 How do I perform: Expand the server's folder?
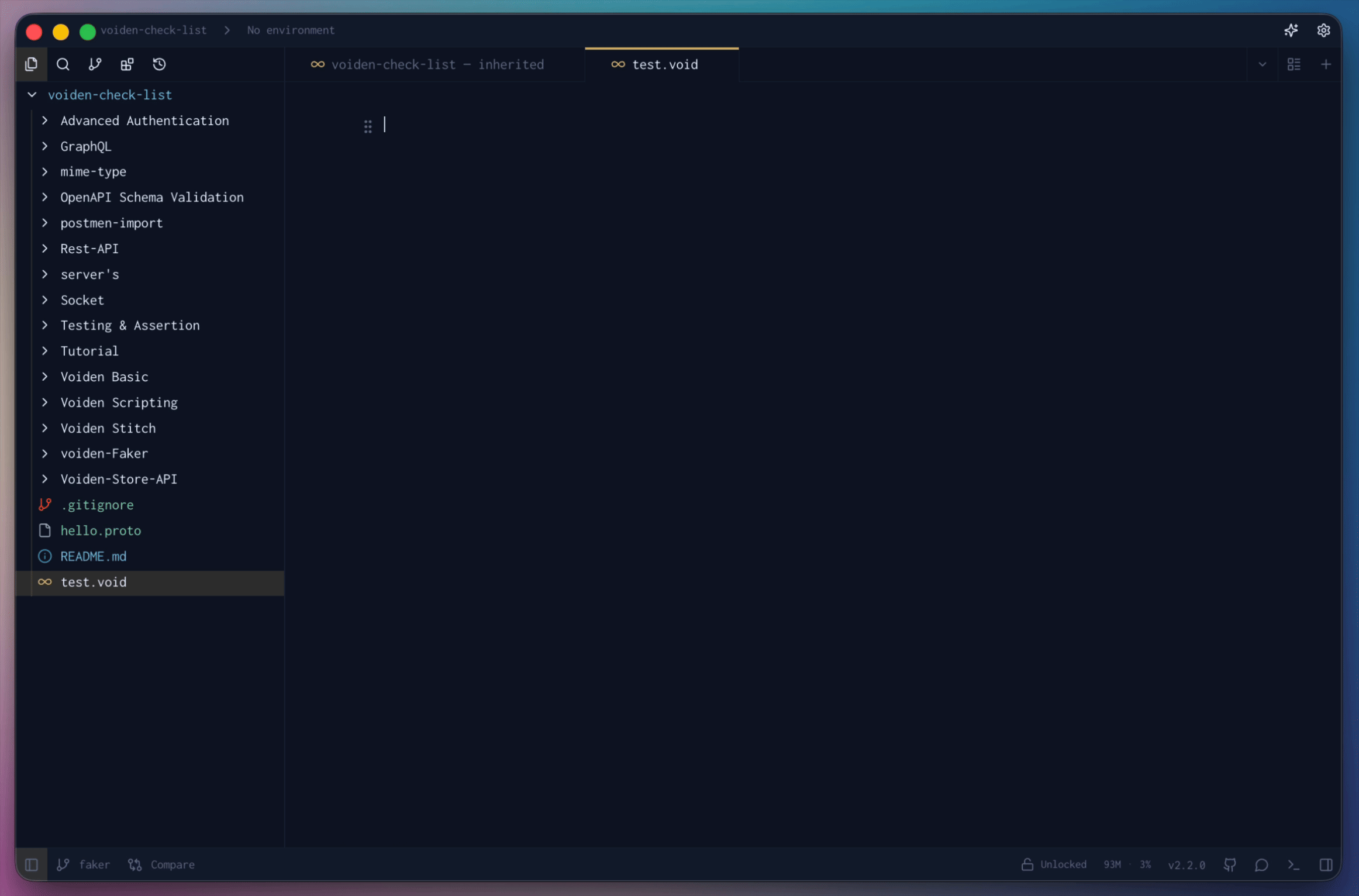151,274
